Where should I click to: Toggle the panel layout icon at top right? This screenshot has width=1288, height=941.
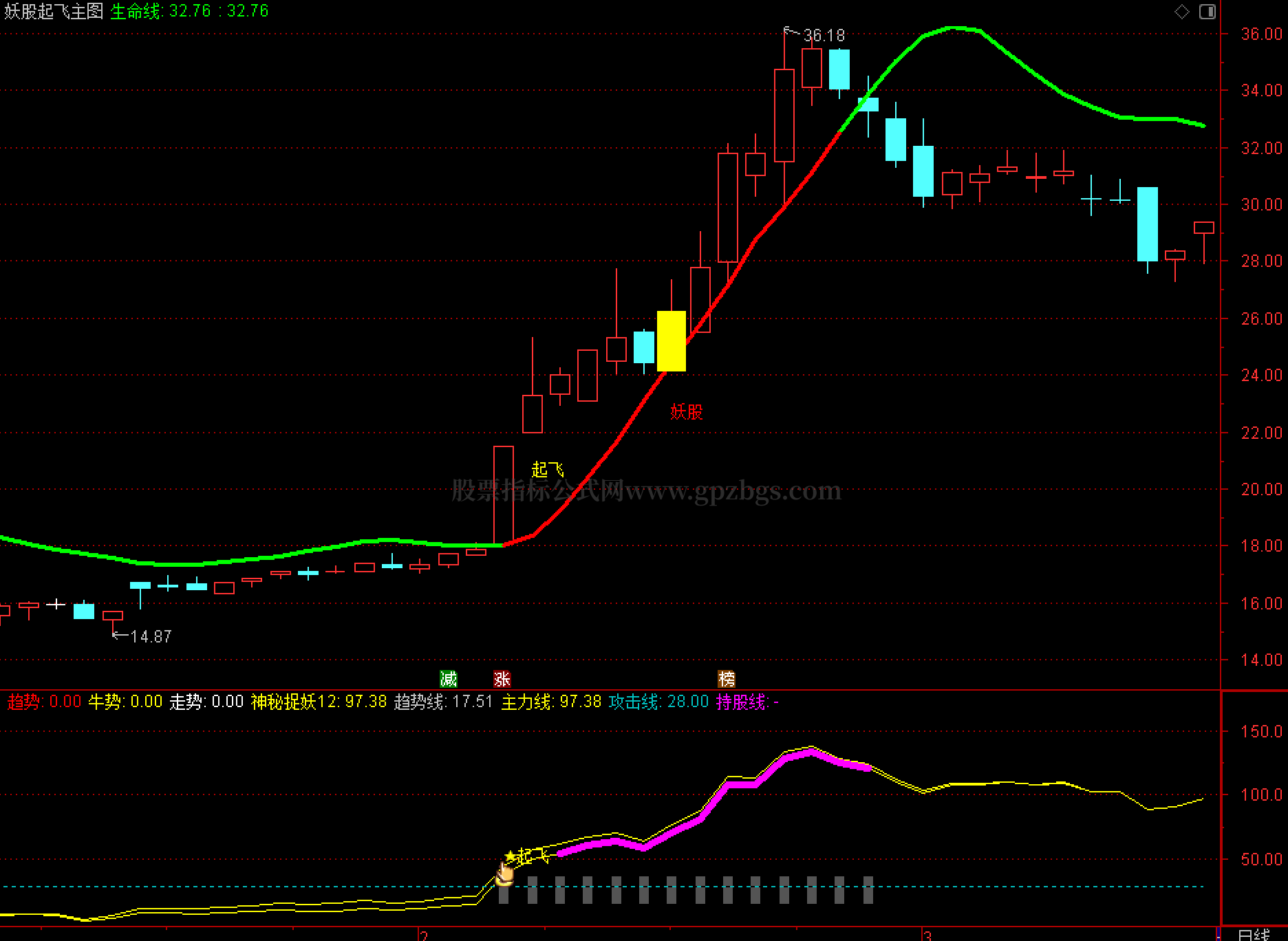1207,12
